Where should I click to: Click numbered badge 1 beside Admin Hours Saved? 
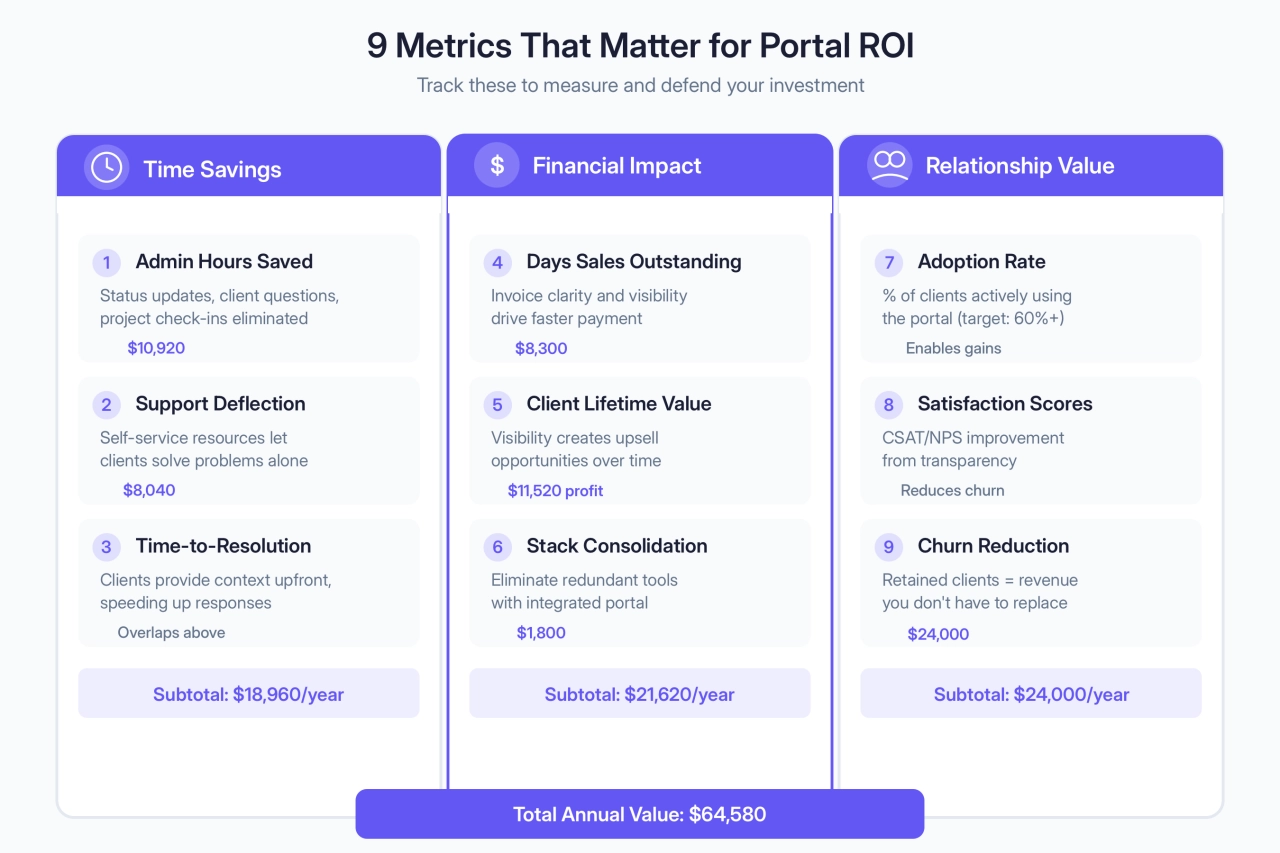106,262
